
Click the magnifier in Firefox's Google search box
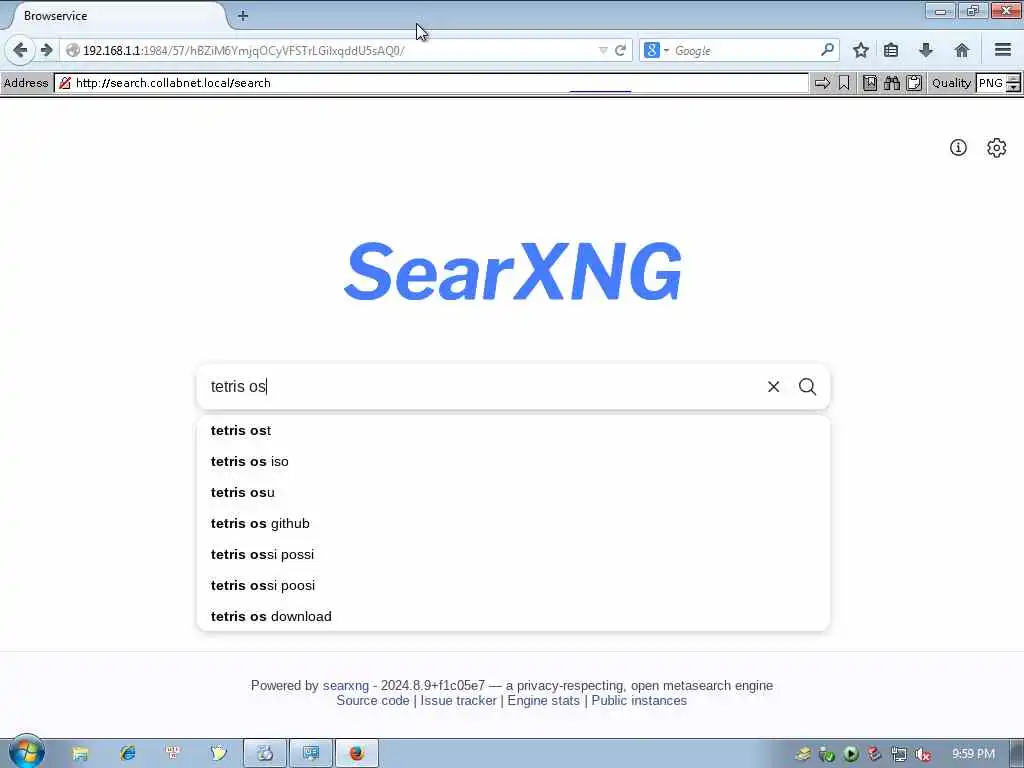coord(827,50)
